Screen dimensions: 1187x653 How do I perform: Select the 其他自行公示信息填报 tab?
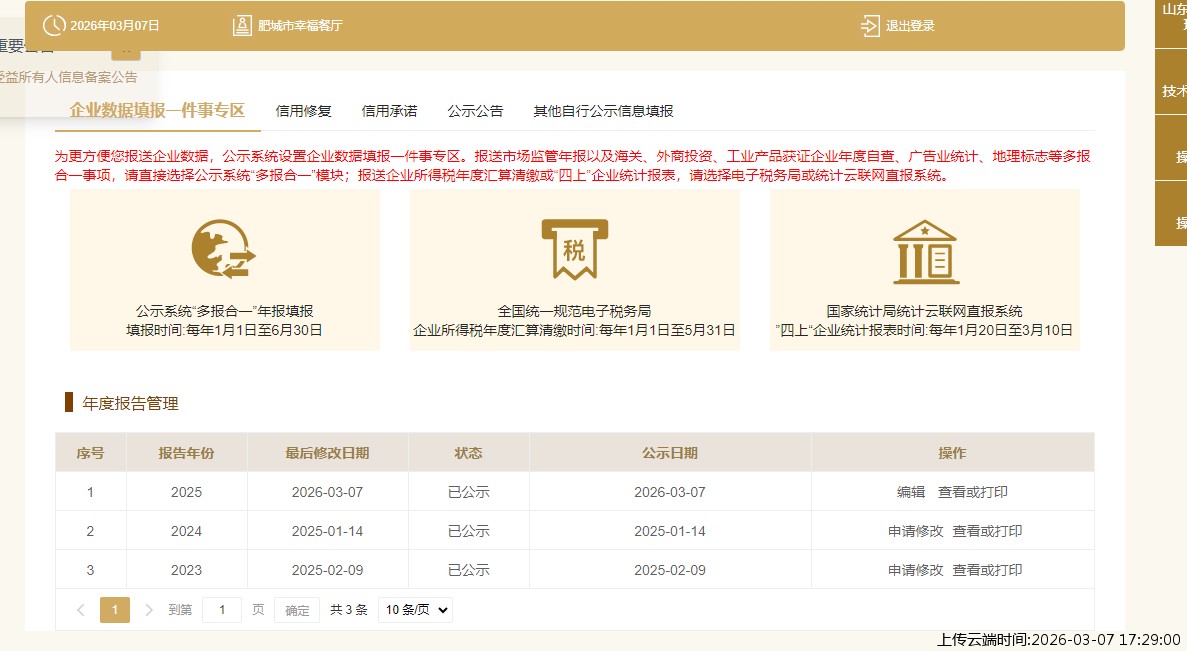(x=602, y=112)
